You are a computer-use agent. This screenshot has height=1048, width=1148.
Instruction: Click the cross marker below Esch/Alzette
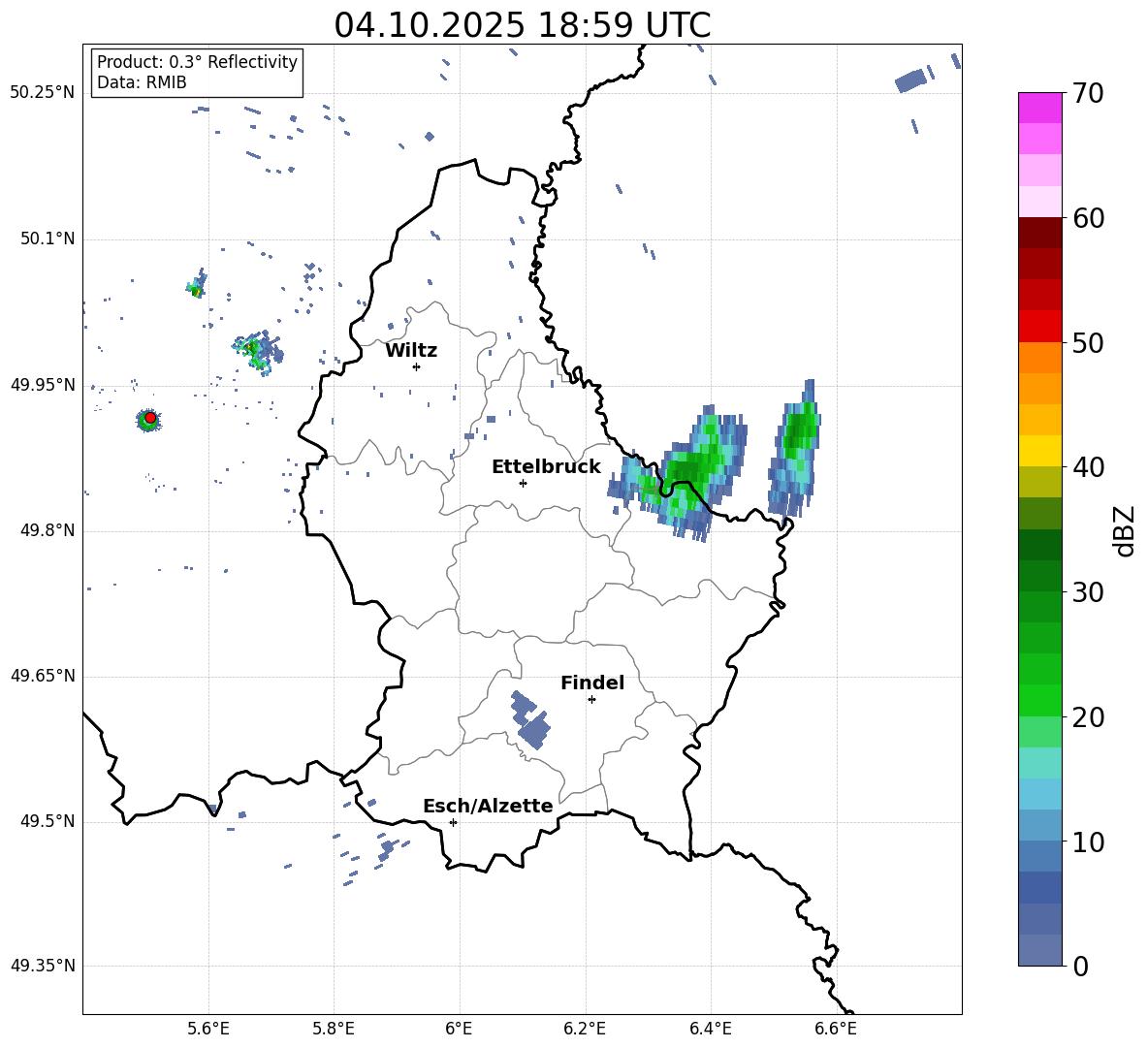click(453, 822)
